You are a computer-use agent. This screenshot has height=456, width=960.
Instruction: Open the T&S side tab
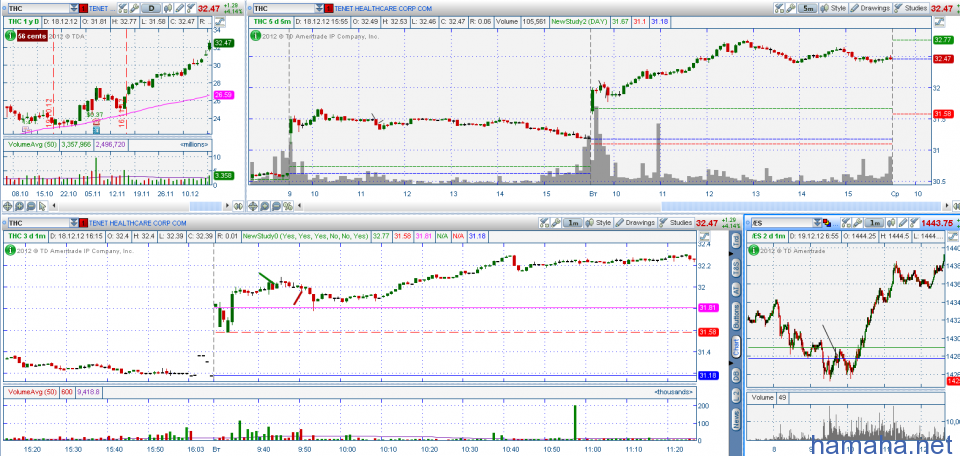(736, 266)
